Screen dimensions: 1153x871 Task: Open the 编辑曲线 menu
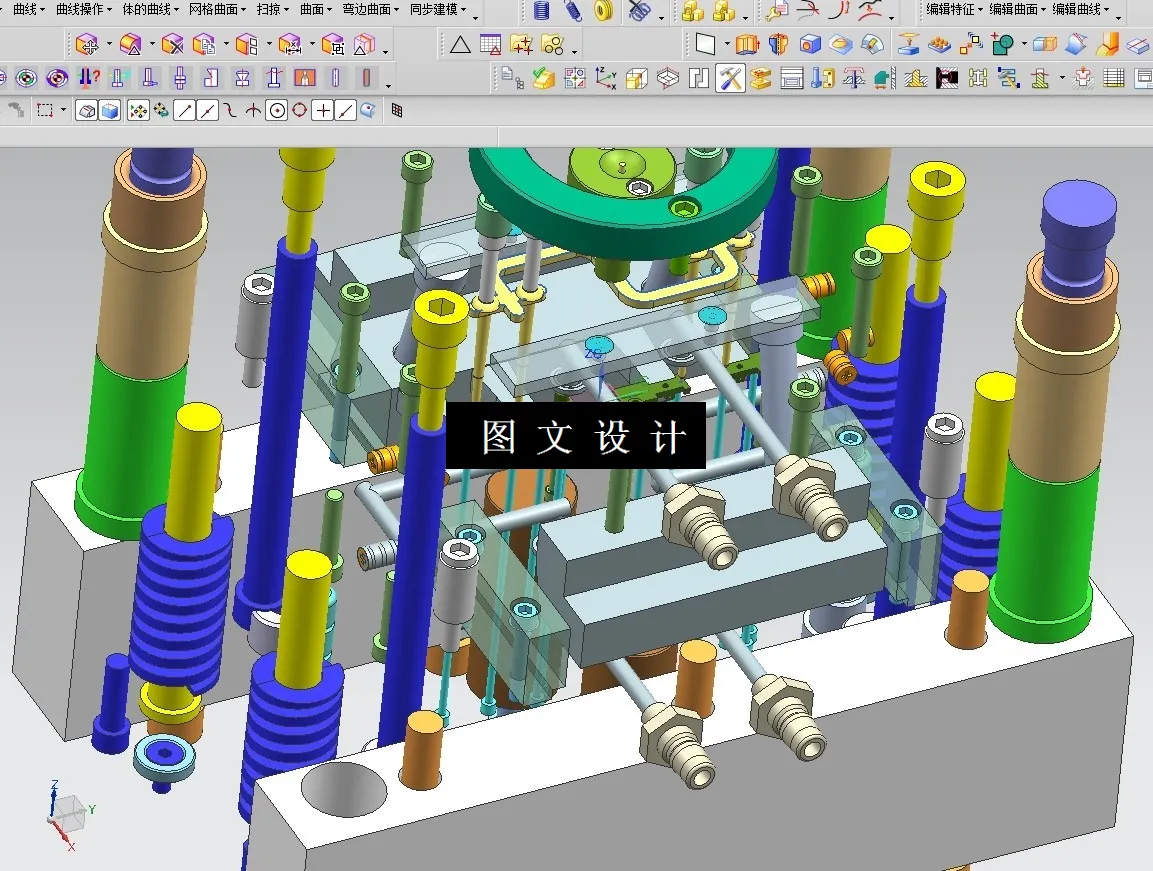pyautogui.click(x=1081, y=9)
